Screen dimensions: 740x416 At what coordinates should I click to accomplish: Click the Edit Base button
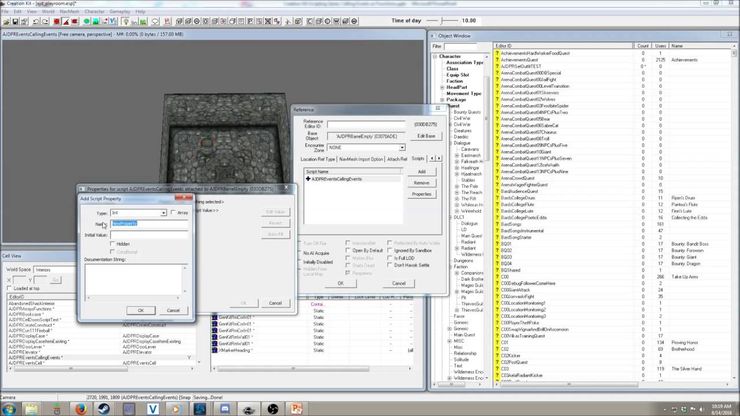pos(426,135)
